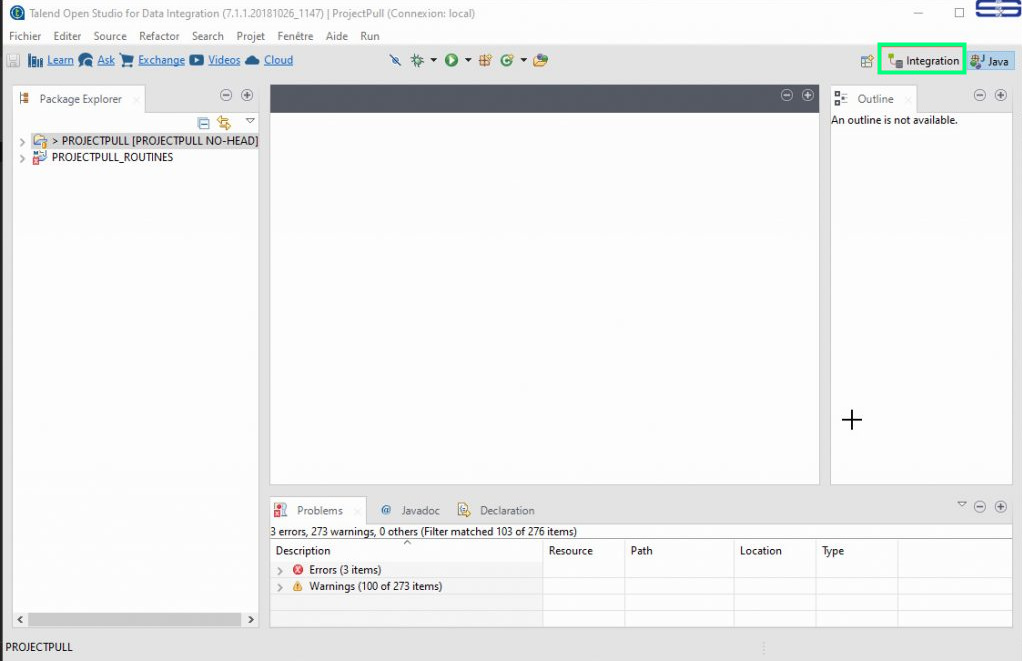1022x662 pixels.
Task: Maximize the Package Explorer panel
Action: click(x=247, y=95)
